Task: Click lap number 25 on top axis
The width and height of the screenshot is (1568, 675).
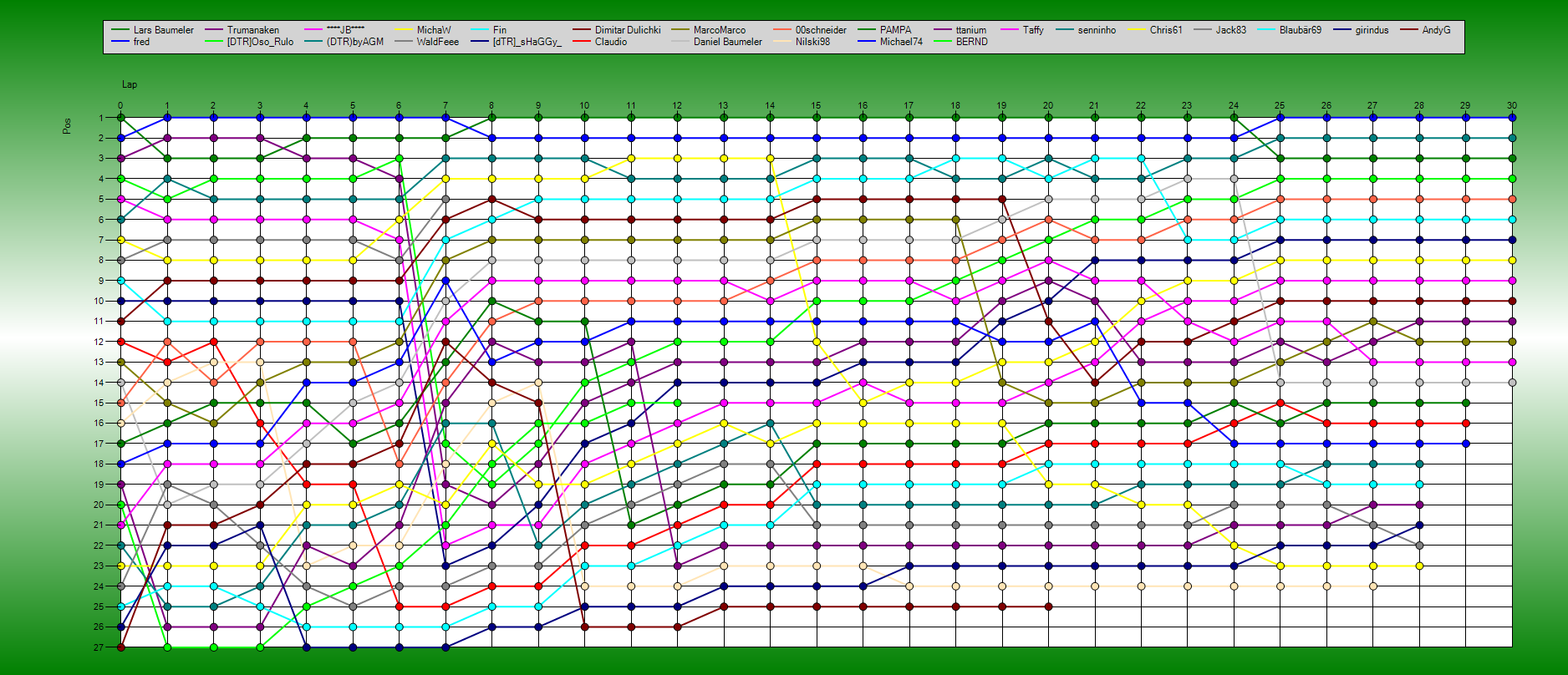Action: 1280,106
